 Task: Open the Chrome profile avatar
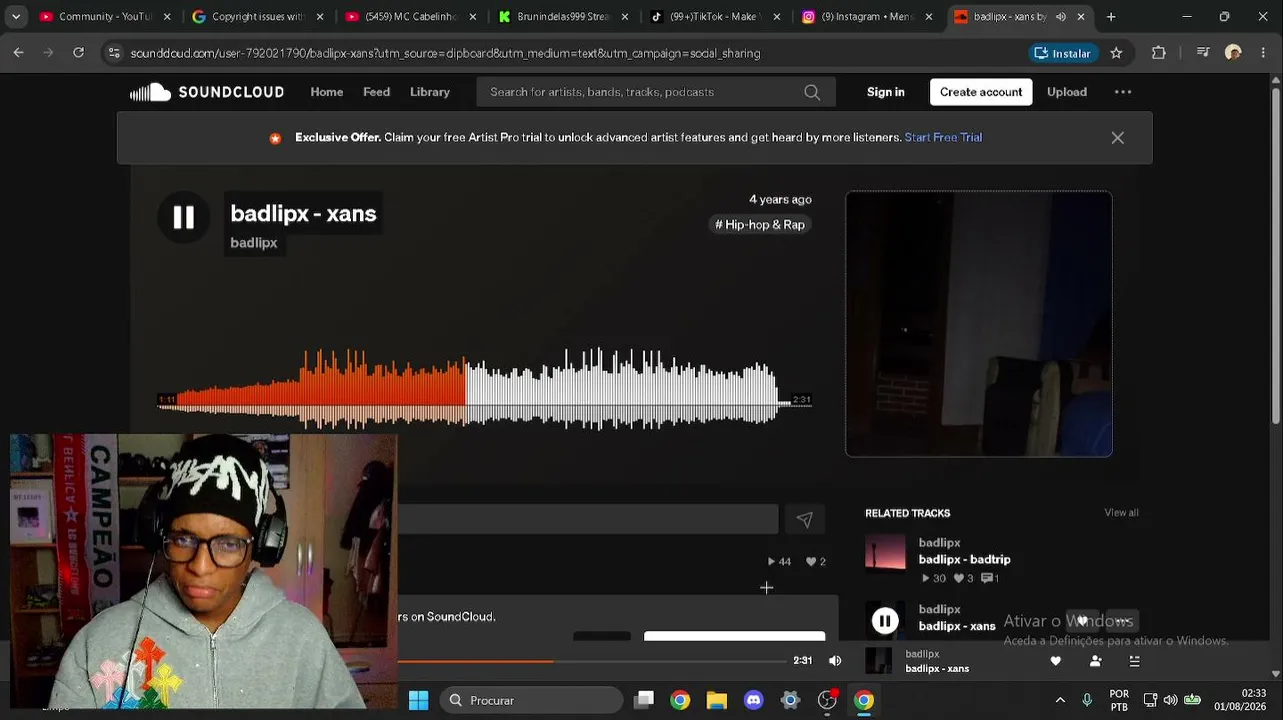1233,53
